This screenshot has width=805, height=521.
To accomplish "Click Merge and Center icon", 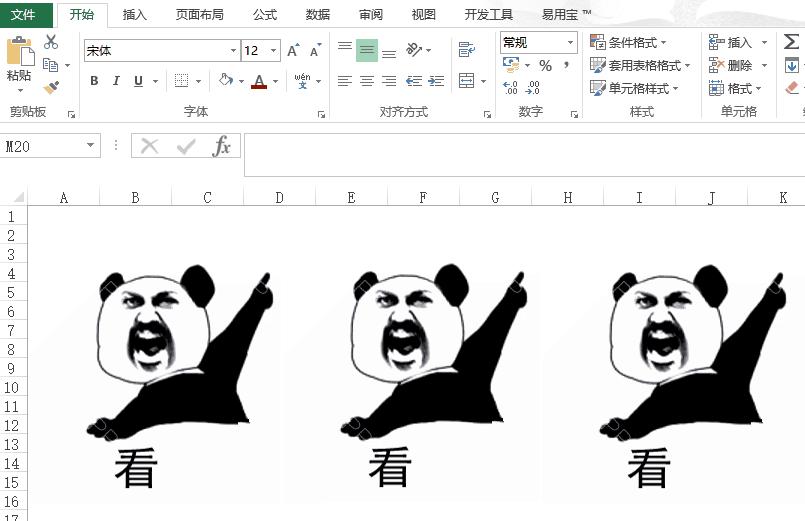I will click(x=466, y=81).
